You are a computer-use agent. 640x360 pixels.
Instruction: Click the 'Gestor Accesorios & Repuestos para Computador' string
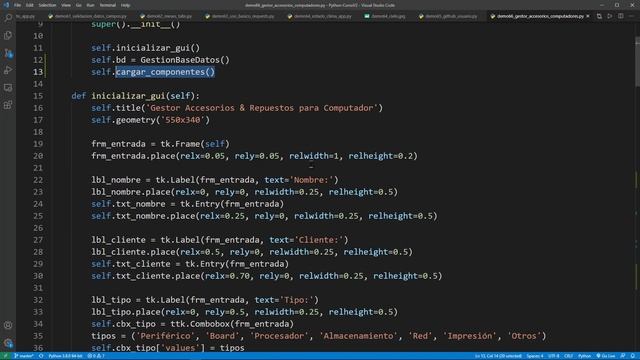(x=262, y=108)
